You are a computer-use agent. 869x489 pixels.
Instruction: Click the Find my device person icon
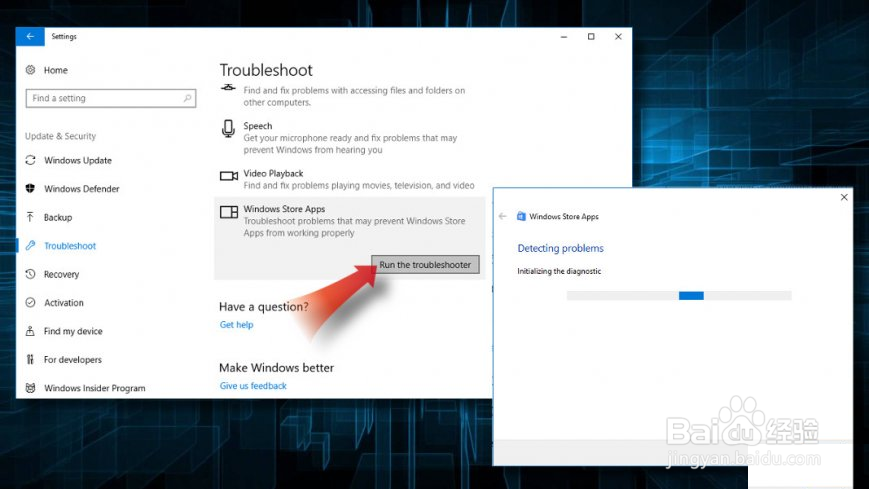pyautogui.click(x=30, y=331)
